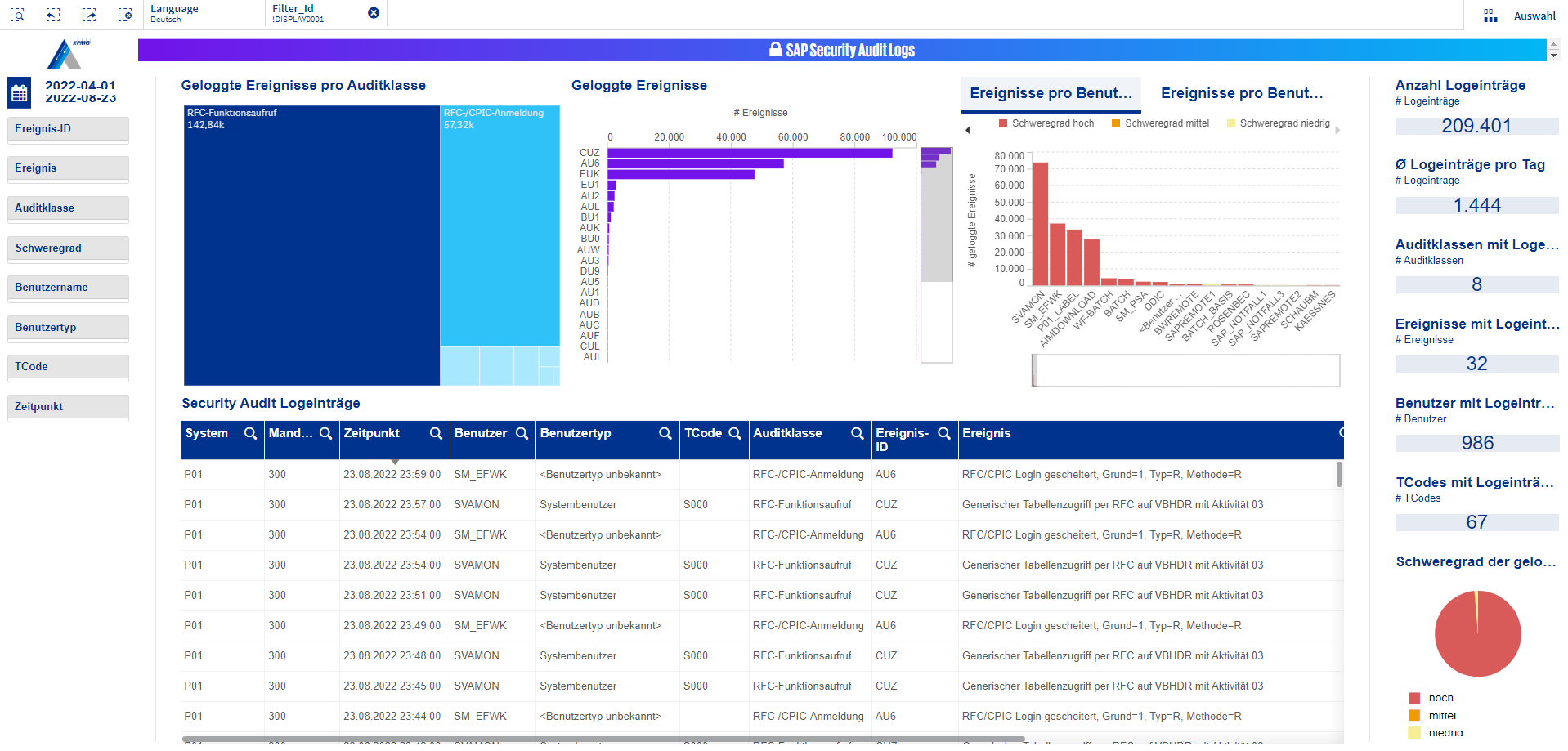This screenshot has width=1568, height=751.
Task: Expand the Zeitpunkt filter pane
Action: [68, 407]
